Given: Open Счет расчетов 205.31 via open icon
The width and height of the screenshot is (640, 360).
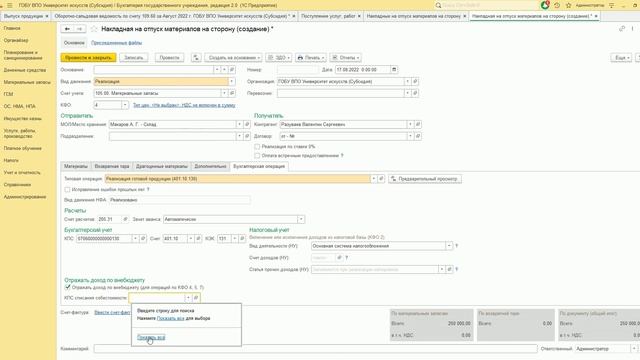Looking at the screenshot, I should 125,220.
